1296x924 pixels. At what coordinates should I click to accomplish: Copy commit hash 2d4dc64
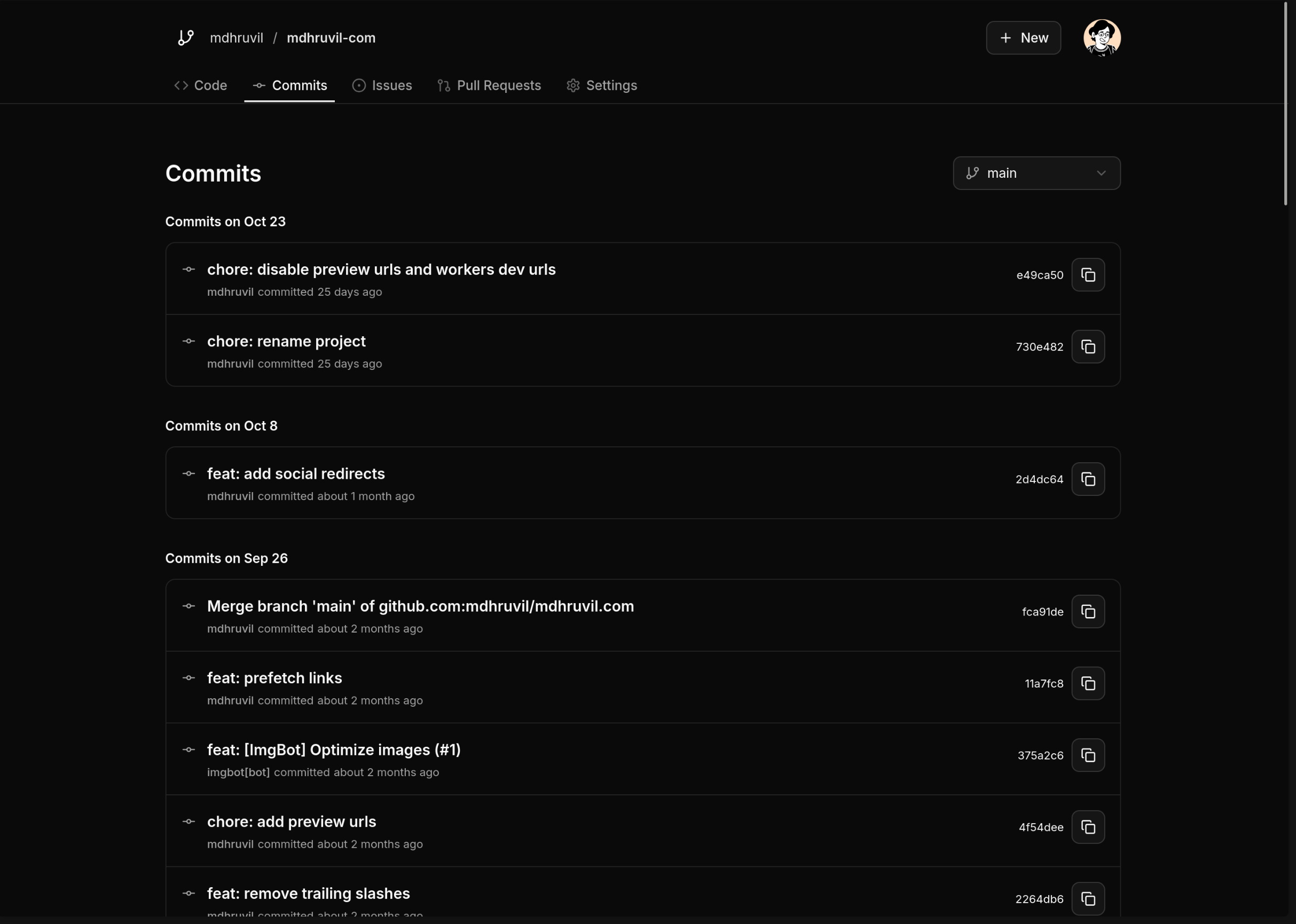click(x=1088, y=479)
